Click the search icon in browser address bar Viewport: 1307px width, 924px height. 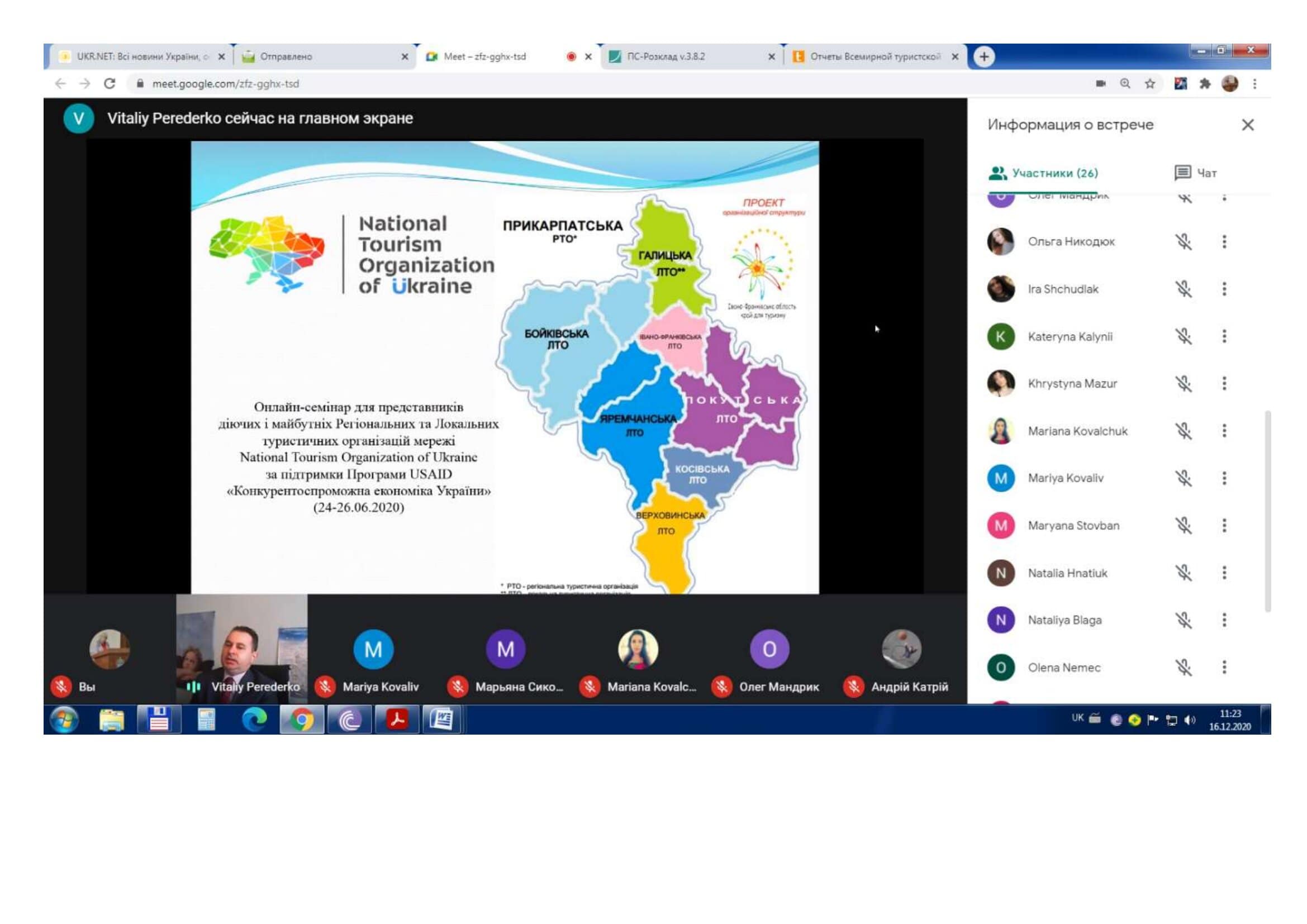1128,83
